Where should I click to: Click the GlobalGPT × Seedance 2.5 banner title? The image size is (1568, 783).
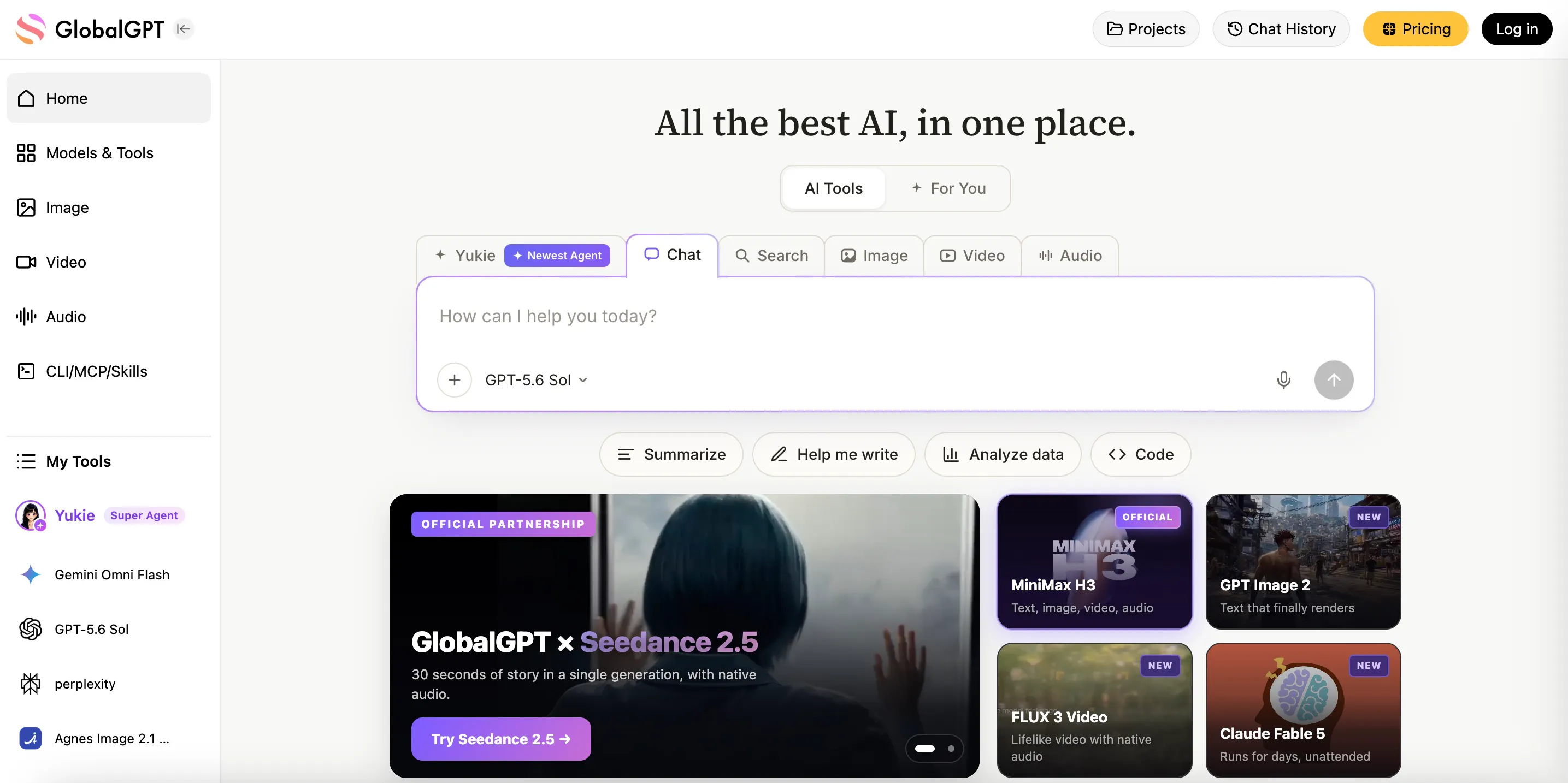pyautogui.click(x=585, y=642)
